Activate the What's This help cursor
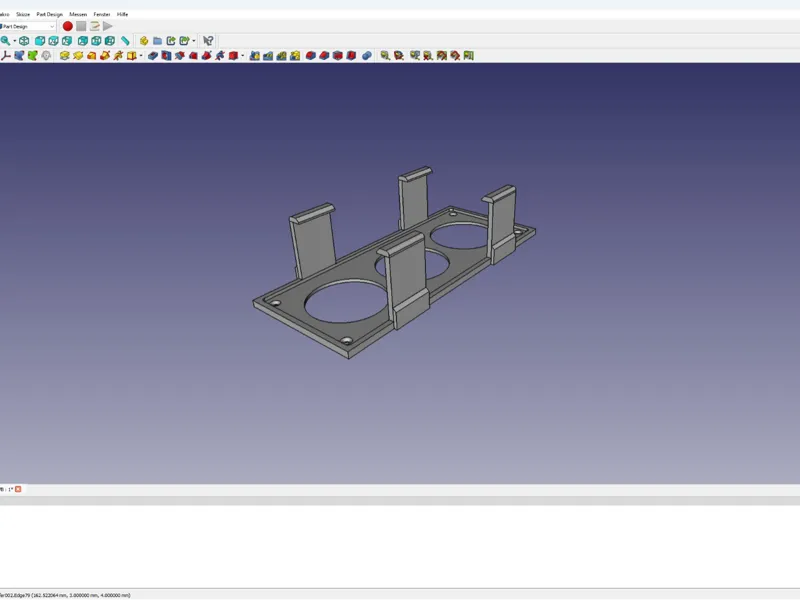Screen dimensions: 800x600 pos(208,41)
